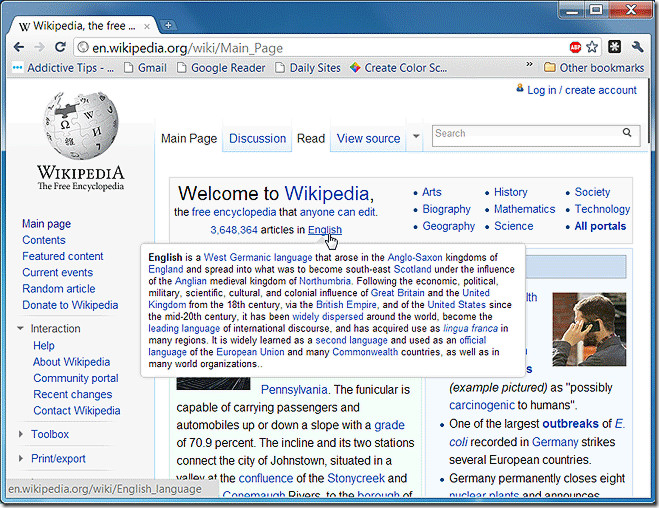This screenshot has height=508, width=659.
Task: Click Donate to Wikipedia
Action: 70,305
